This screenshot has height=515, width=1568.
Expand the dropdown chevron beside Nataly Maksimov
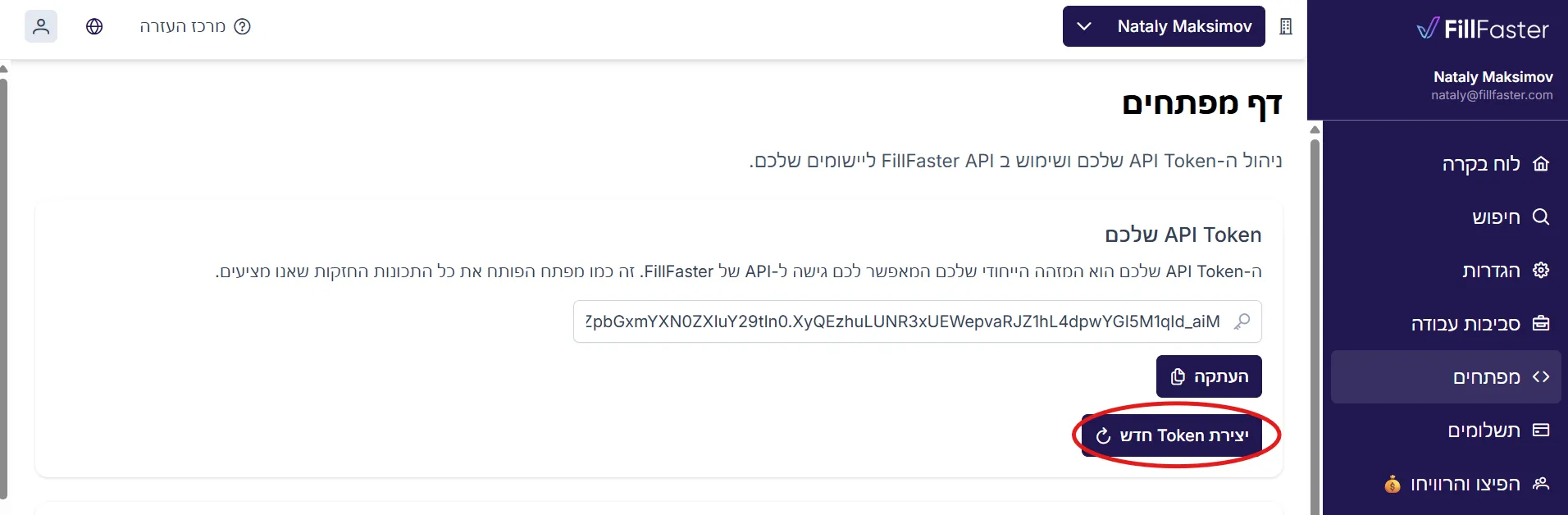(1084, 26)
